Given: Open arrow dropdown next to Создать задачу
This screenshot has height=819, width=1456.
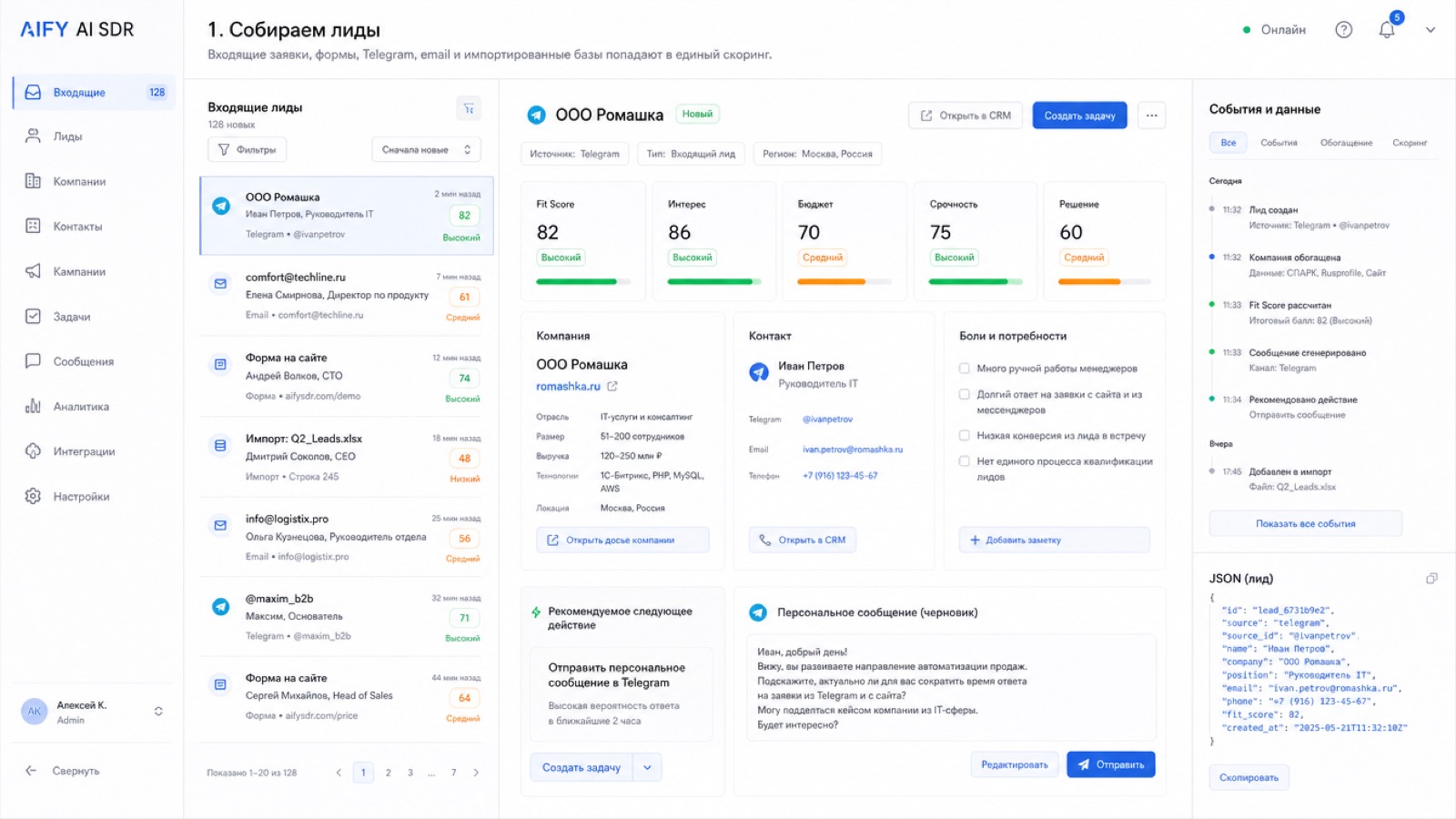Looking at the screenshot, I should coord(647,768).
